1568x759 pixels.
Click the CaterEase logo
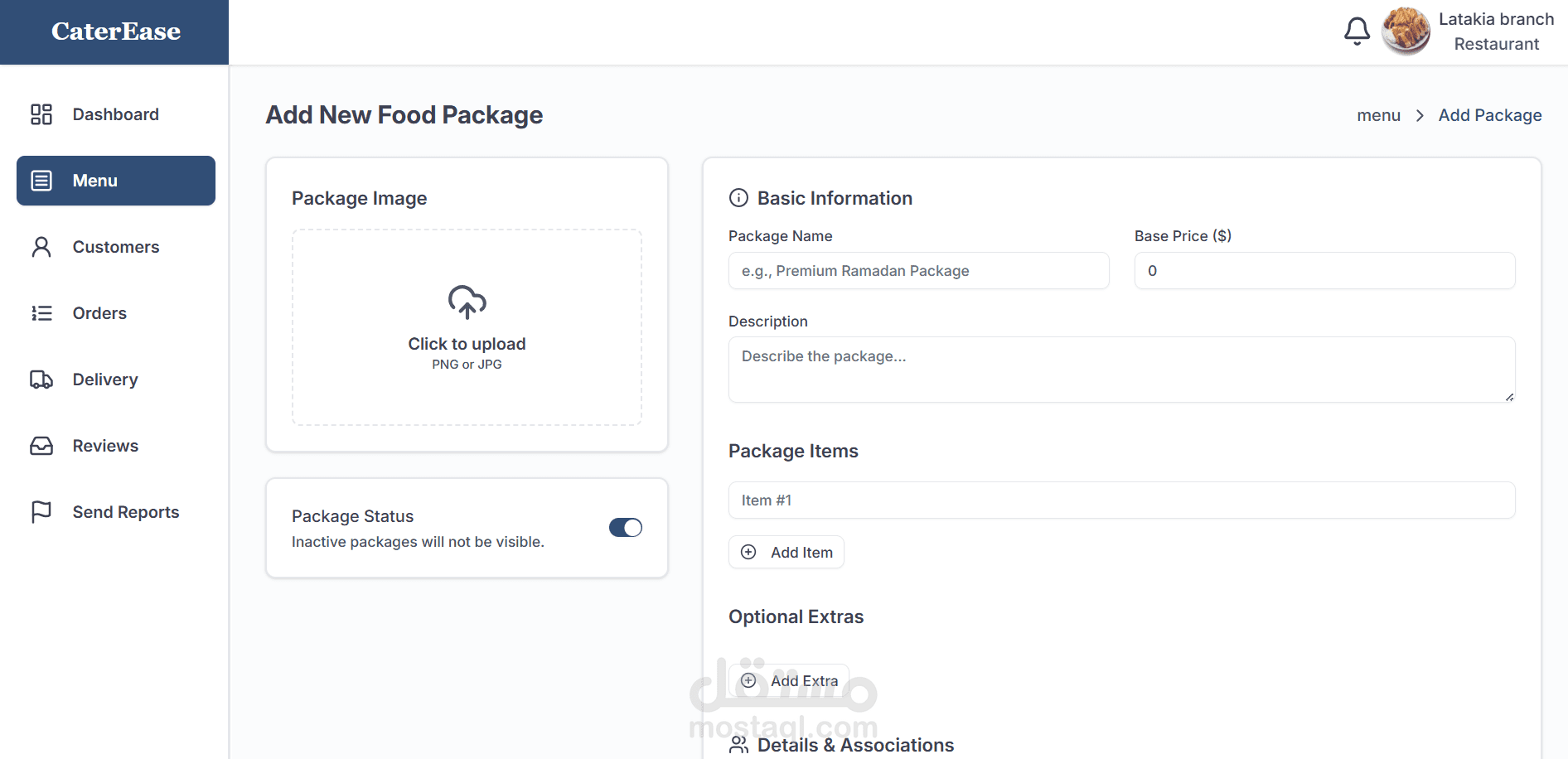coord(116,31)
